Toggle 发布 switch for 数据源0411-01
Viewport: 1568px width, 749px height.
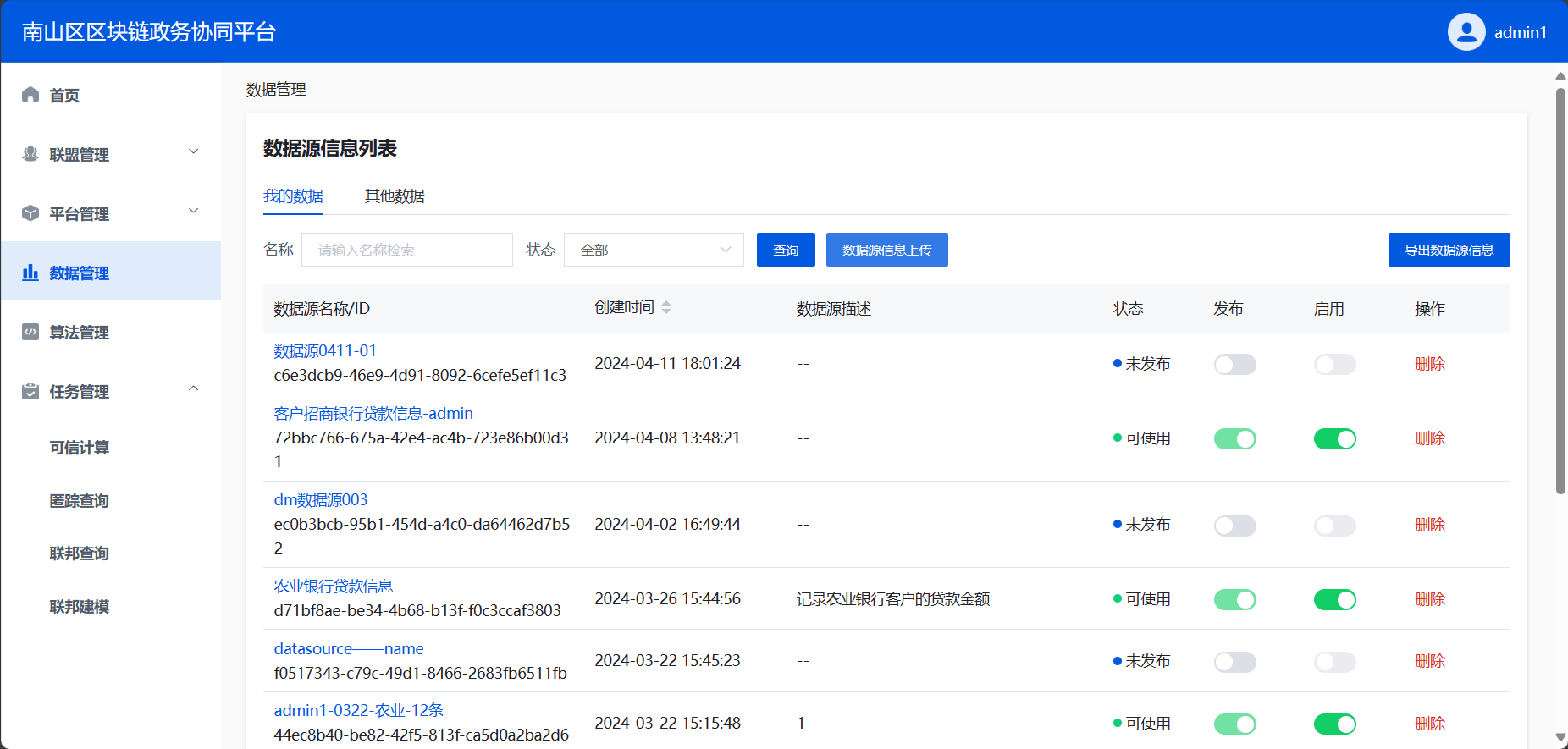coord(1234,364)
